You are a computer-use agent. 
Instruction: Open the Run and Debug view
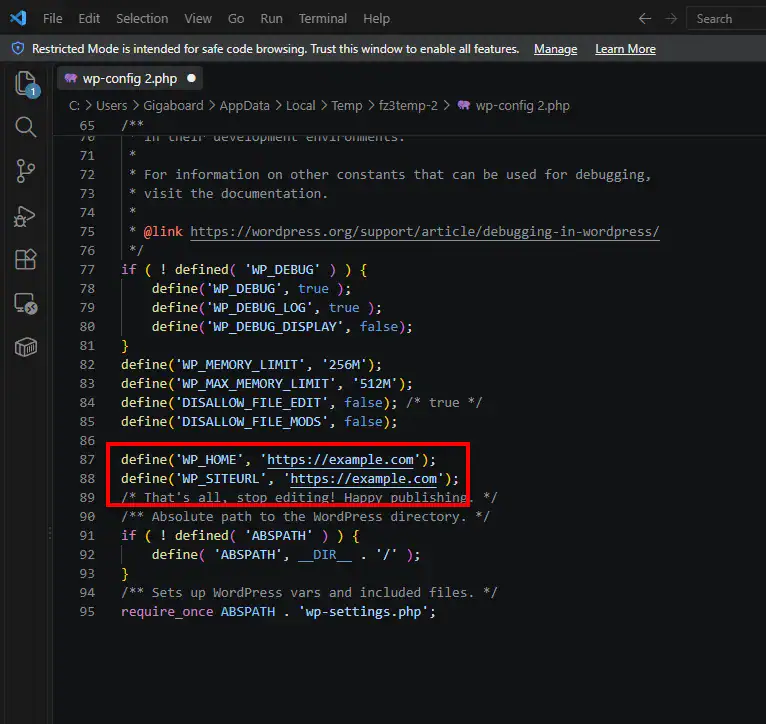point(25,216)
